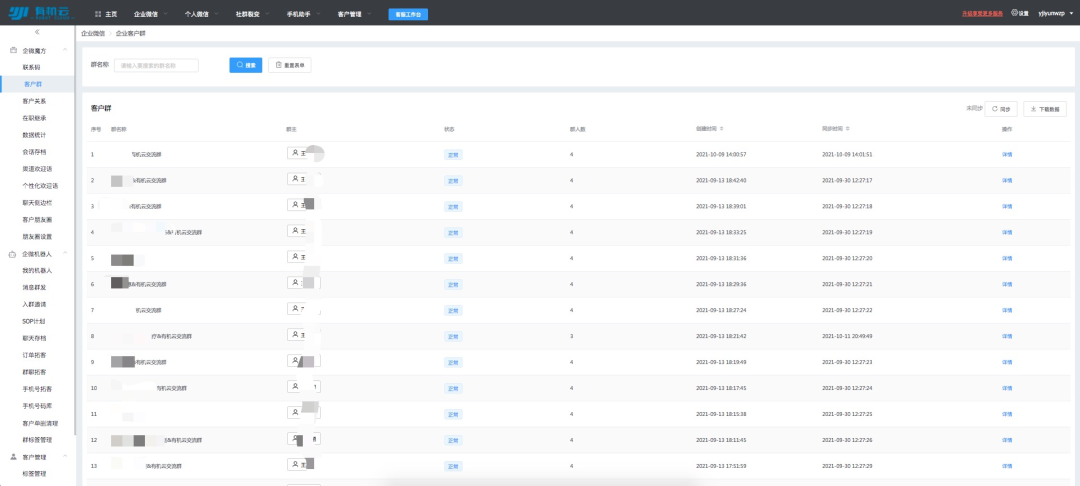Open 详情 for the first group row
The height and width of the screenshot is (486, 1080).
pyautogui.click(x=1007, y=155)
